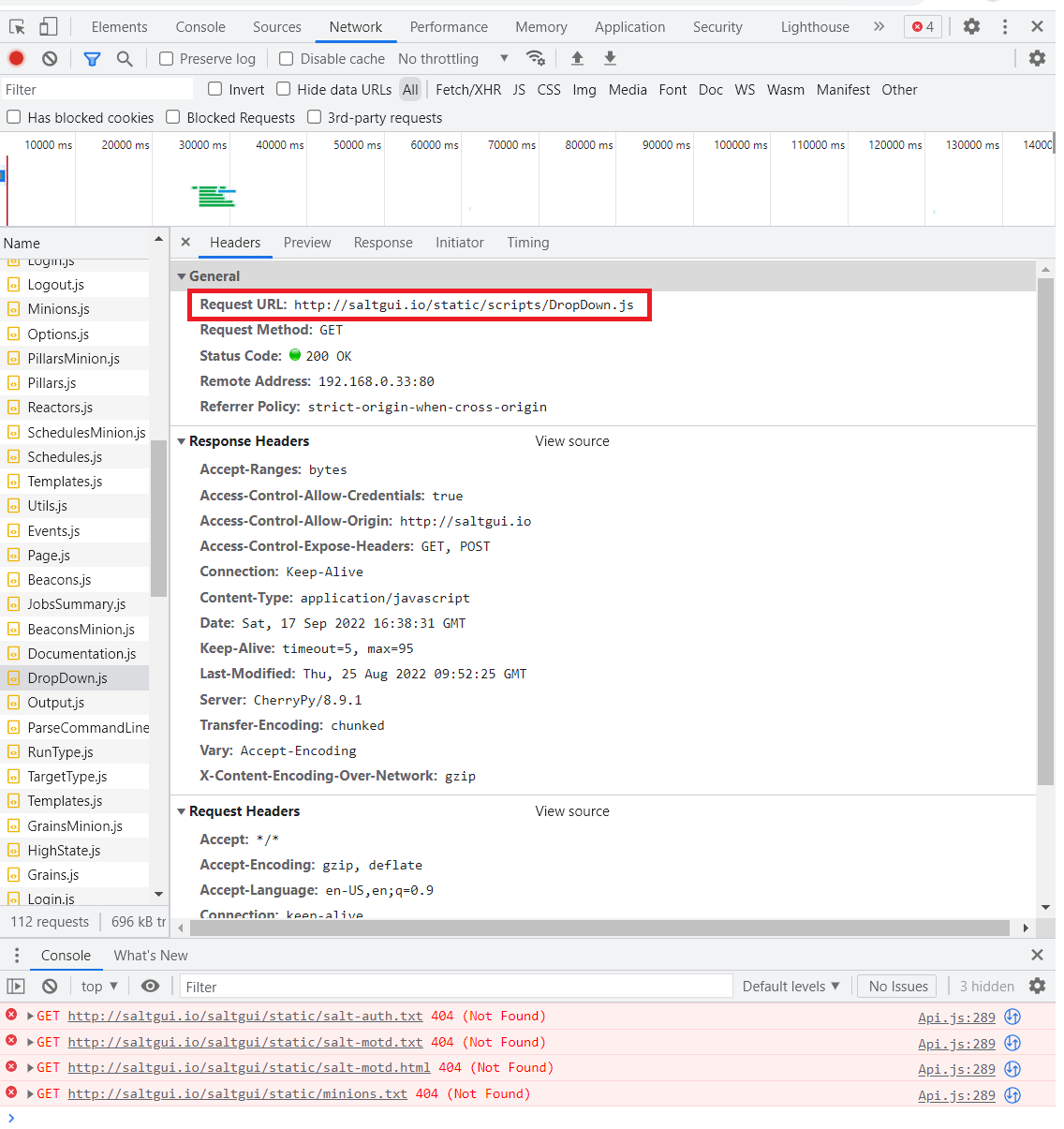Close the request details pane

[x=185, y=242]
